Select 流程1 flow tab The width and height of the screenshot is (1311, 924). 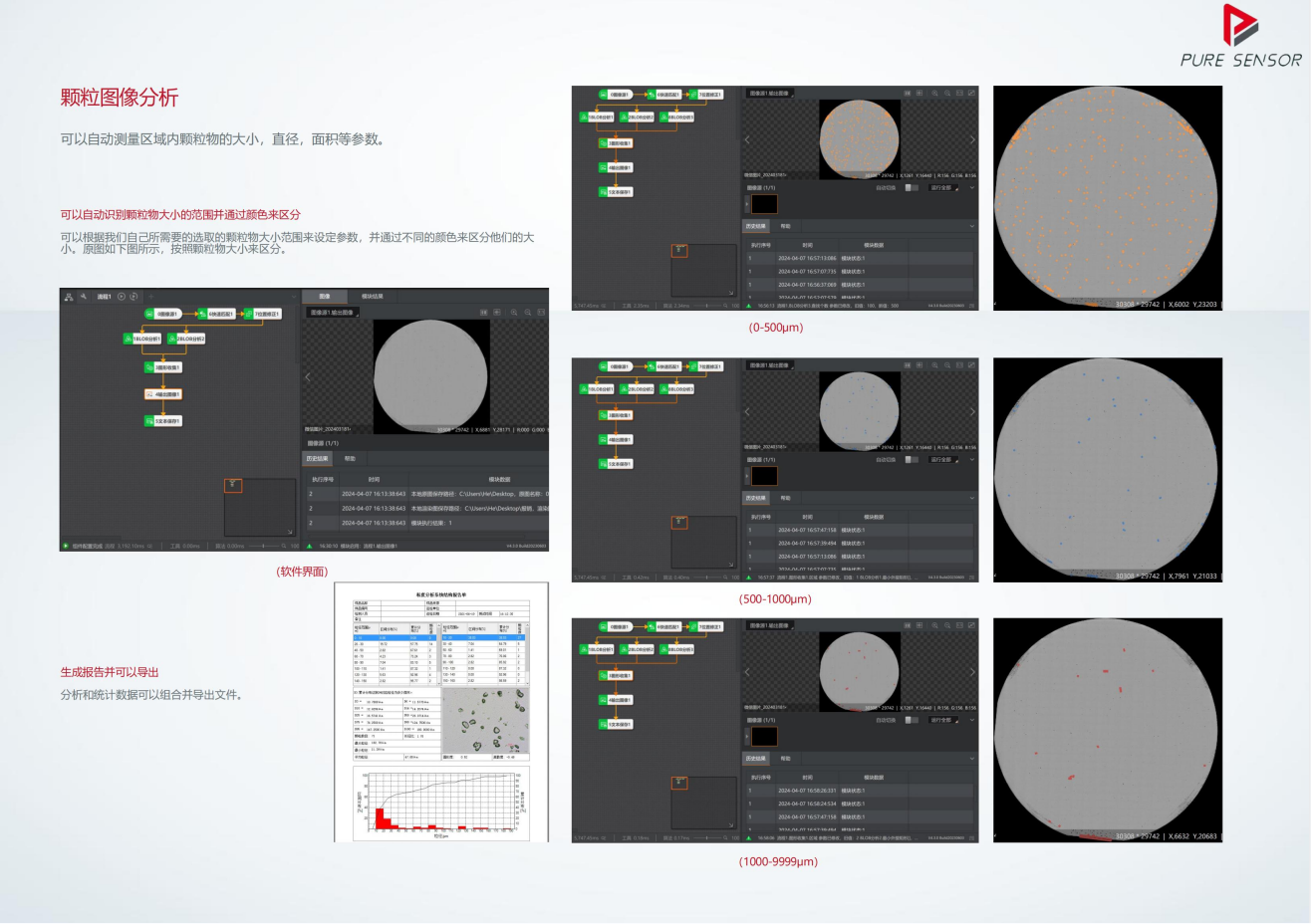[x=104, y=296]
